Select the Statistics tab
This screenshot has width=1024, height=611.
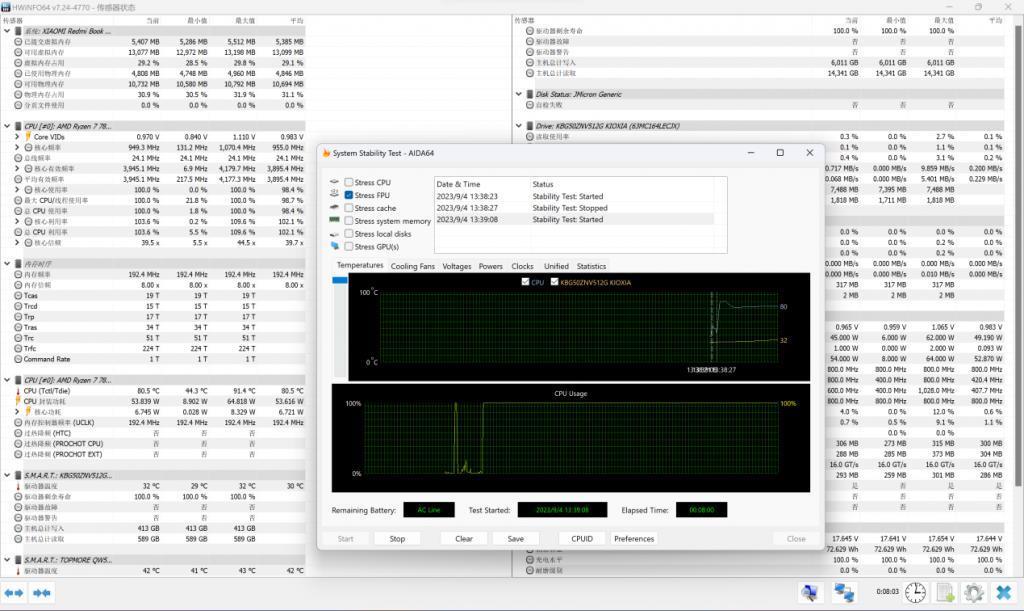click(591, 266)
